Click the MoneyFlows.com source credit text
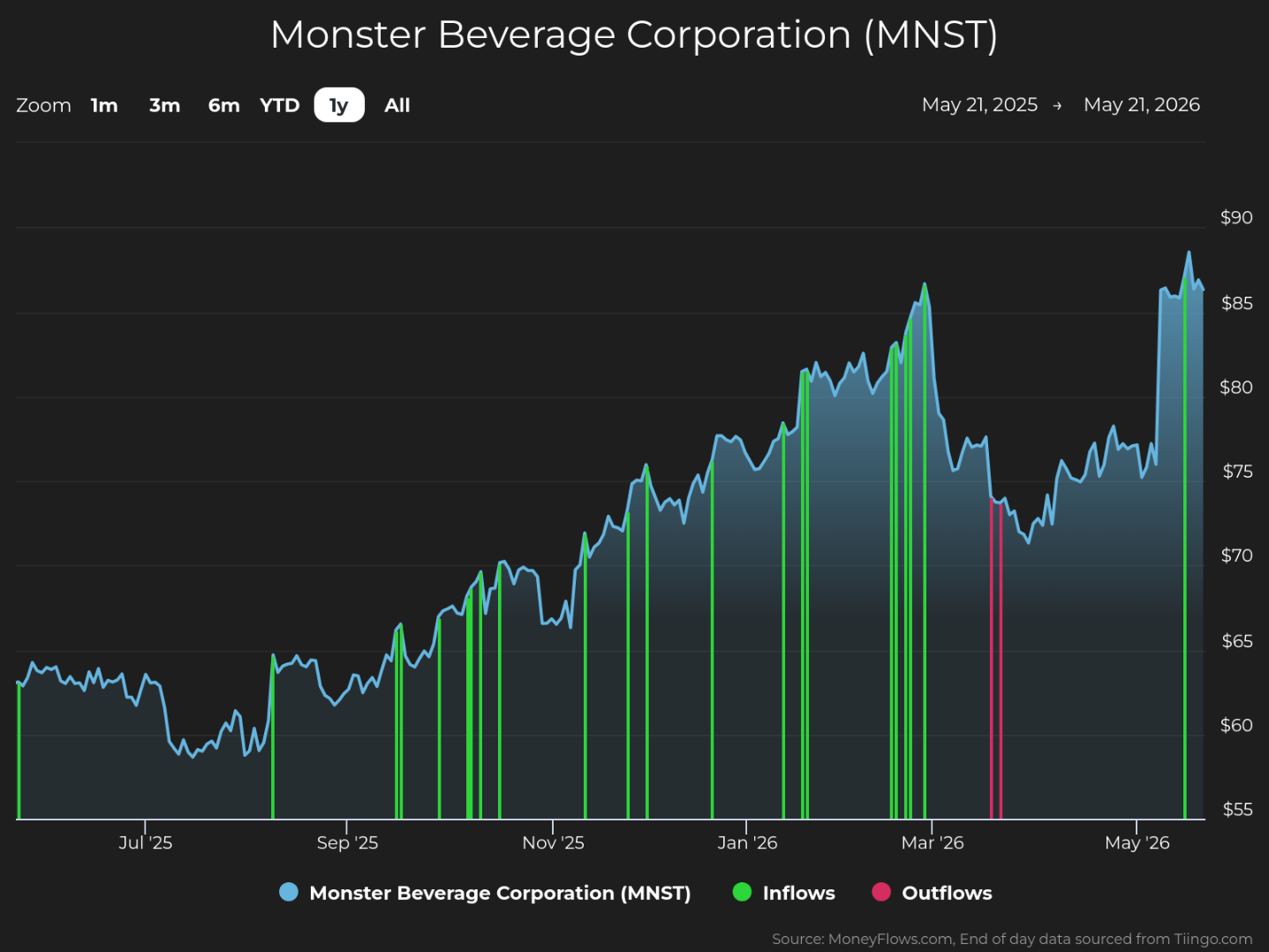Screen dimensions: 1269x952 1012,939
